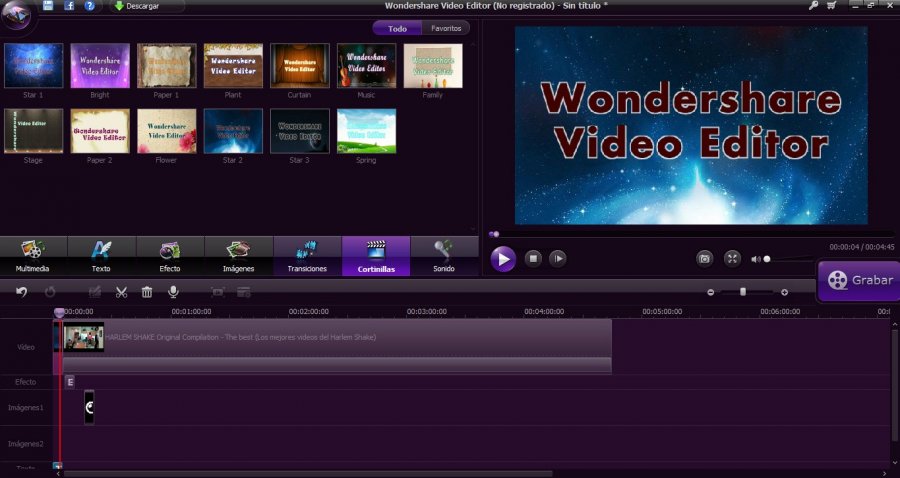This screenshot has width=900, height=478.
Task: Click the Grabar button
Action: click(x=860, y=281)
